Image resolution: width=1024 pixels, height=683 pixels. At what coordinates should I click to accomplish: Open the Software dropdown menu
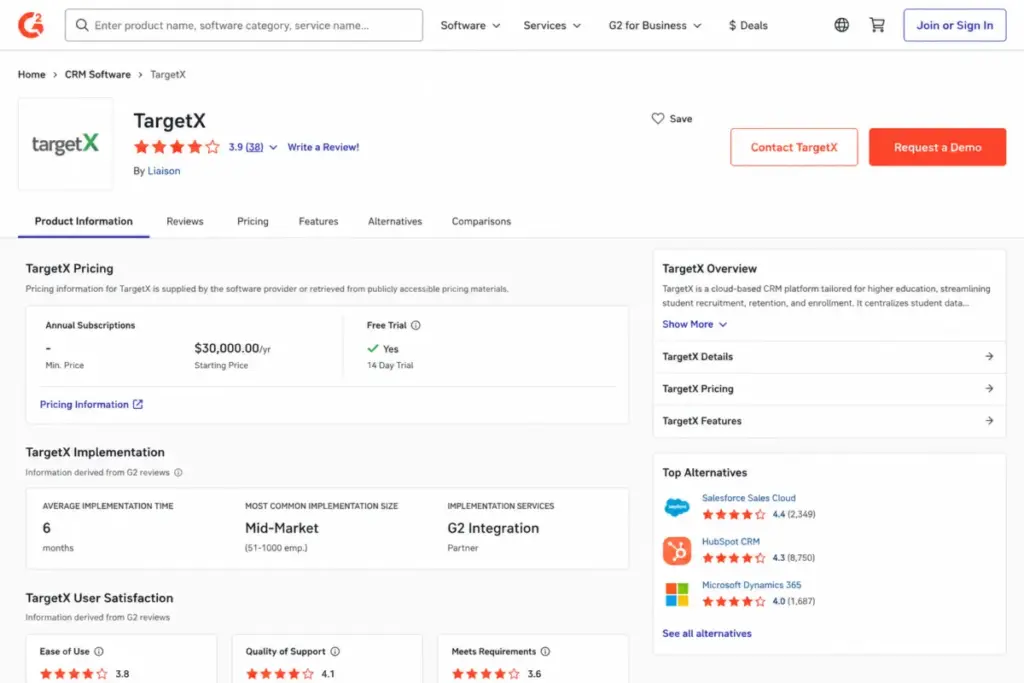coord(470,25)
